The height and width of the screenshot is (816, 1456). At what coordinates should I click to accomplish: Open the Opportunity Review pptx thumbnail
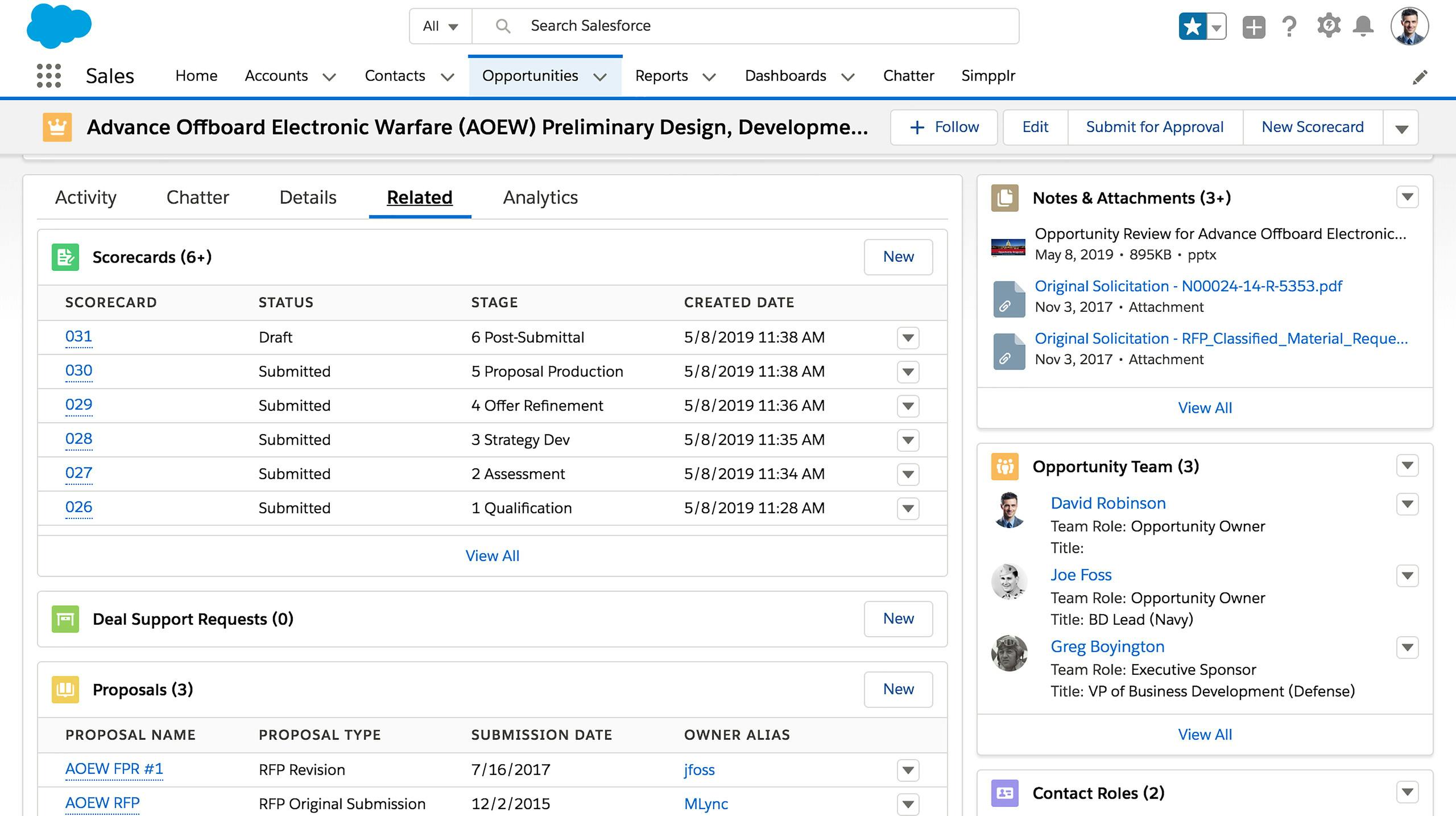point(1008,248)
